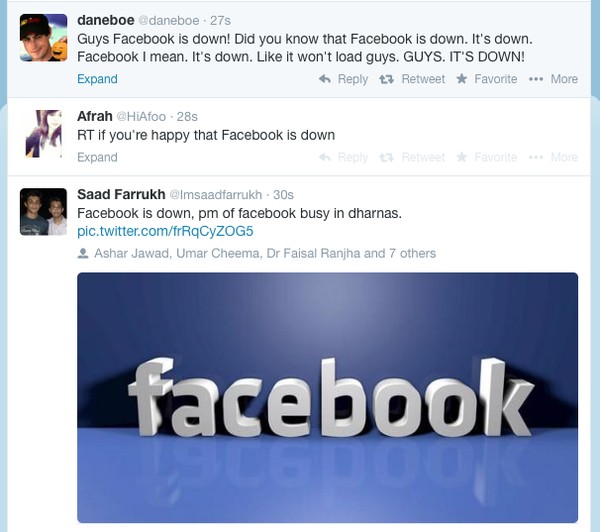Open Afrah's avatar image
The image size is (600, 532).
[x=44, y=134]
